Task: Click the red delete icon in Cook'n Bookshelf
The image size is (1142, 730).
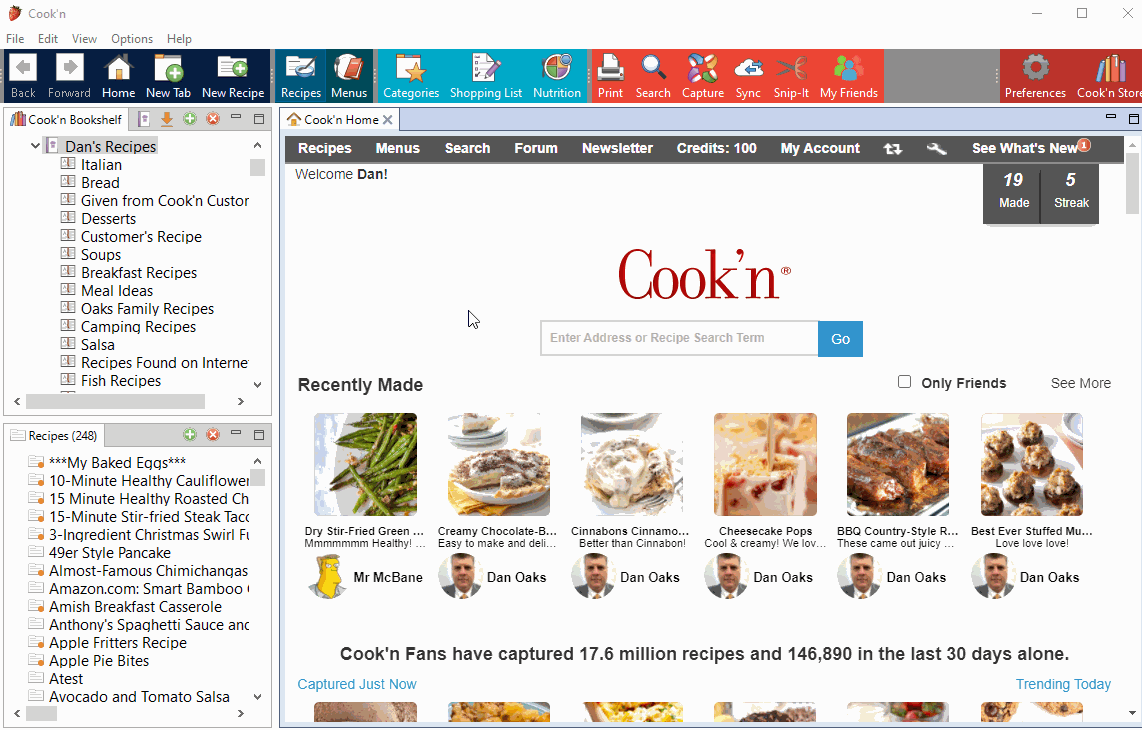Action: coord(213,119)
